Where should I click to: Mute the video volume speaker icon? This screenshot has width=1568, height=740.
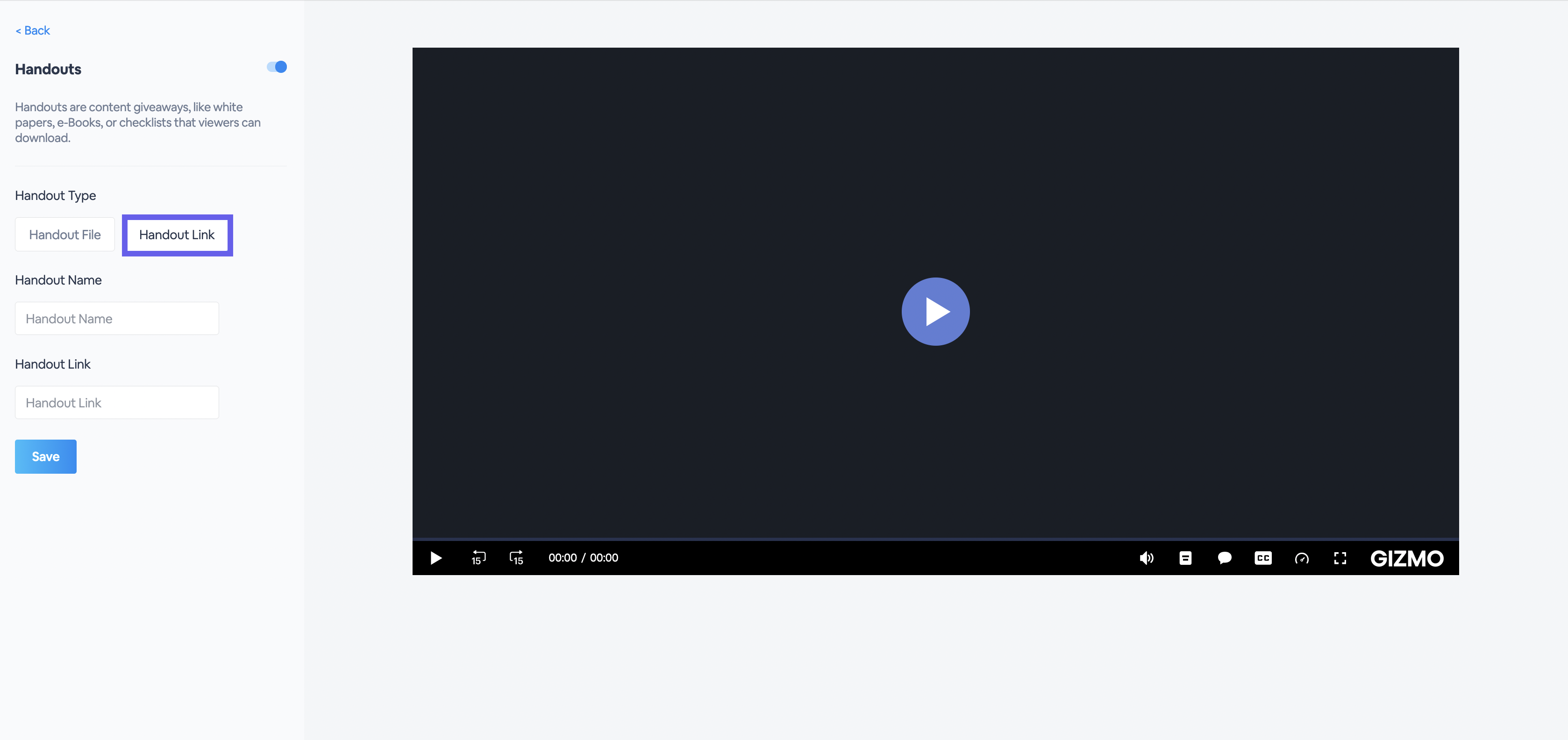pos(1146,558)
